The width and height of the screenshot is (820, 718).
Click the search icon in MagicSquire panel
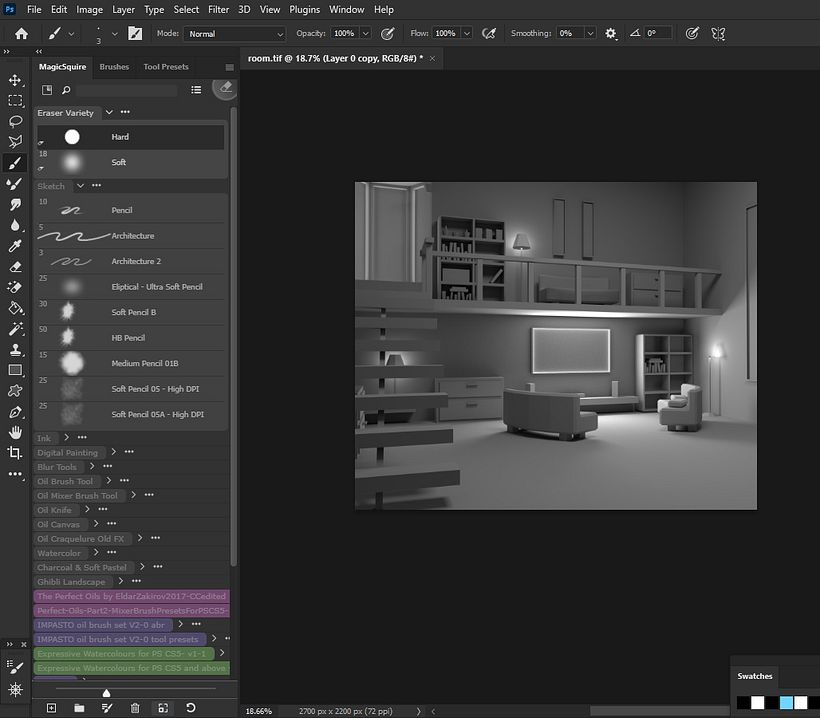click(x=66, y=90)
